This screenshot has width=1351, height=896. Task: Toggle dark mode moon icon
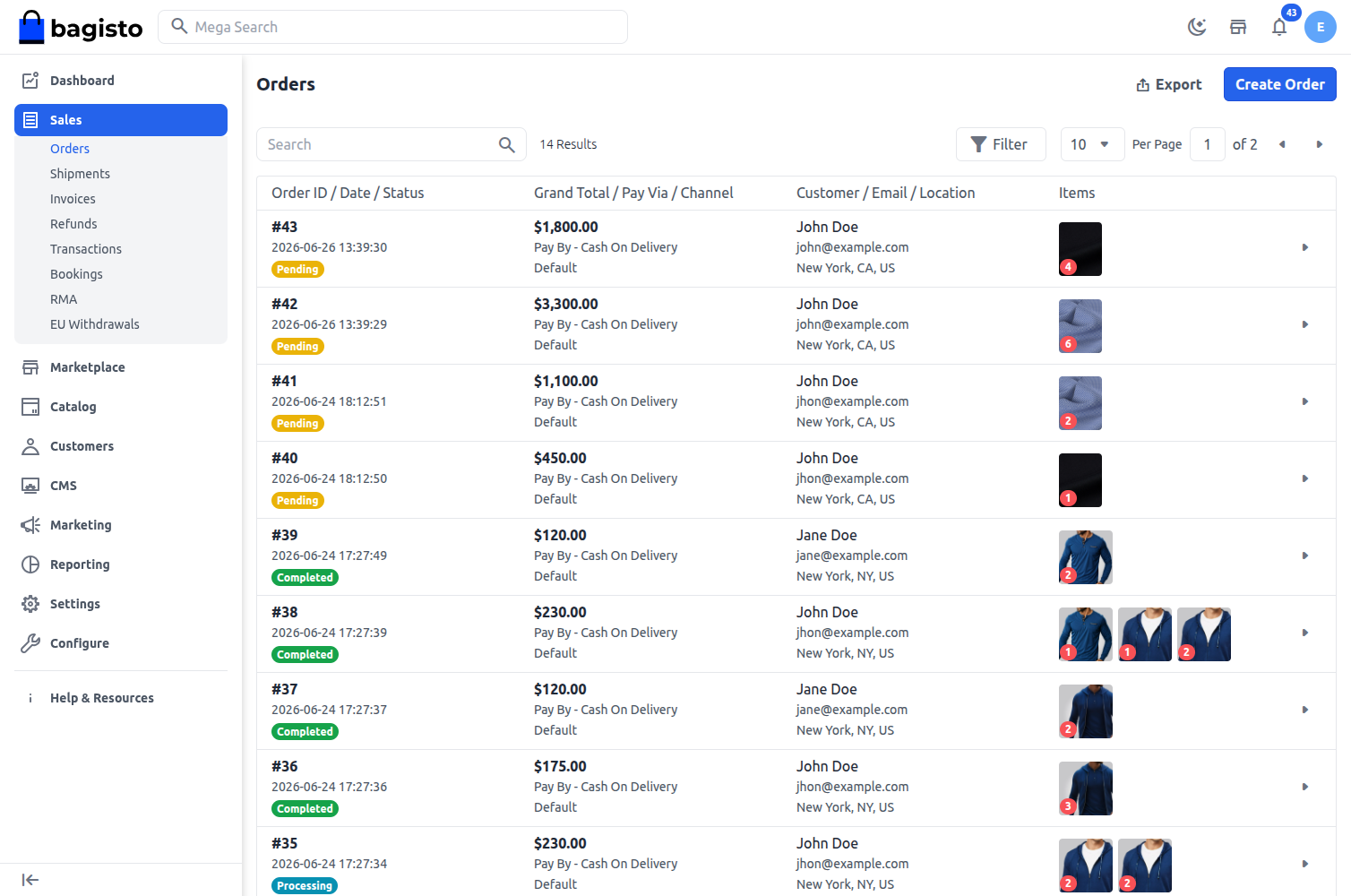point(1197,27)
